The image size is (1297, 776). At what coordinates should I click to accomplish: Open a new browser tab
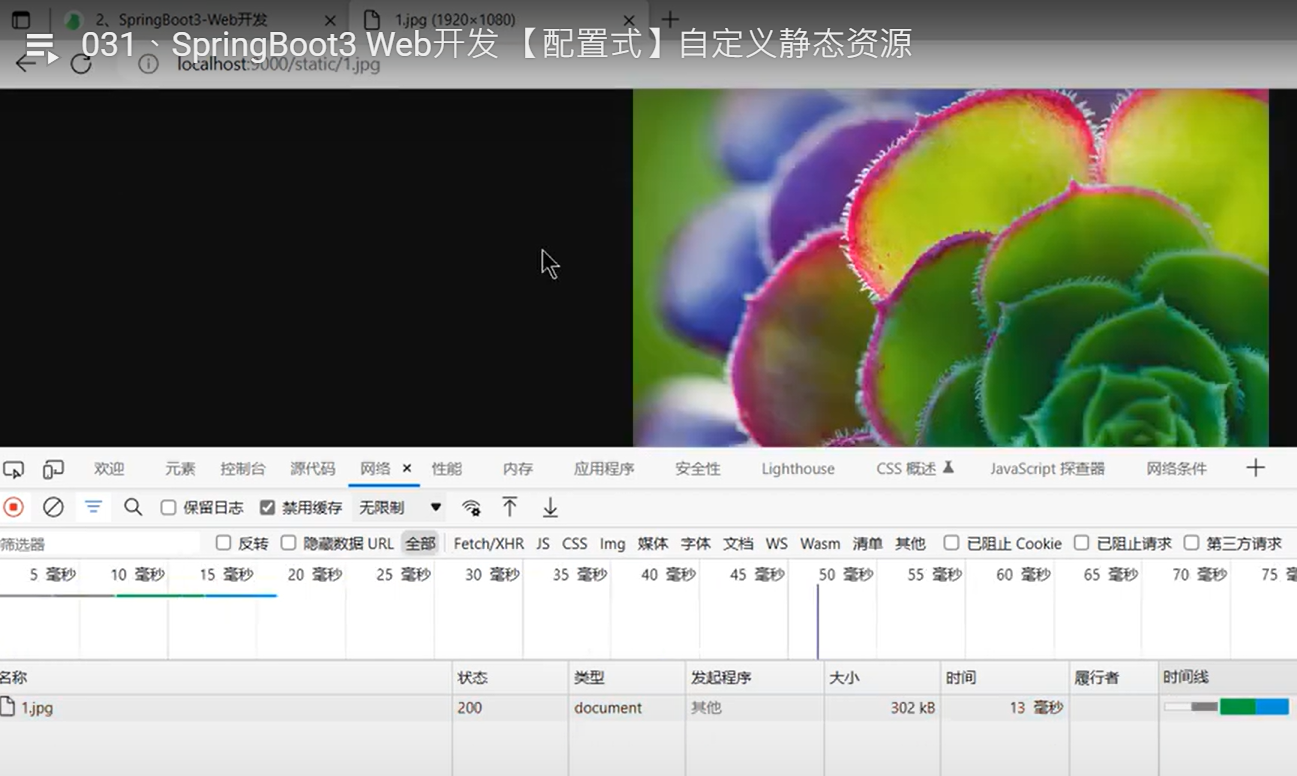click(670, 19)
